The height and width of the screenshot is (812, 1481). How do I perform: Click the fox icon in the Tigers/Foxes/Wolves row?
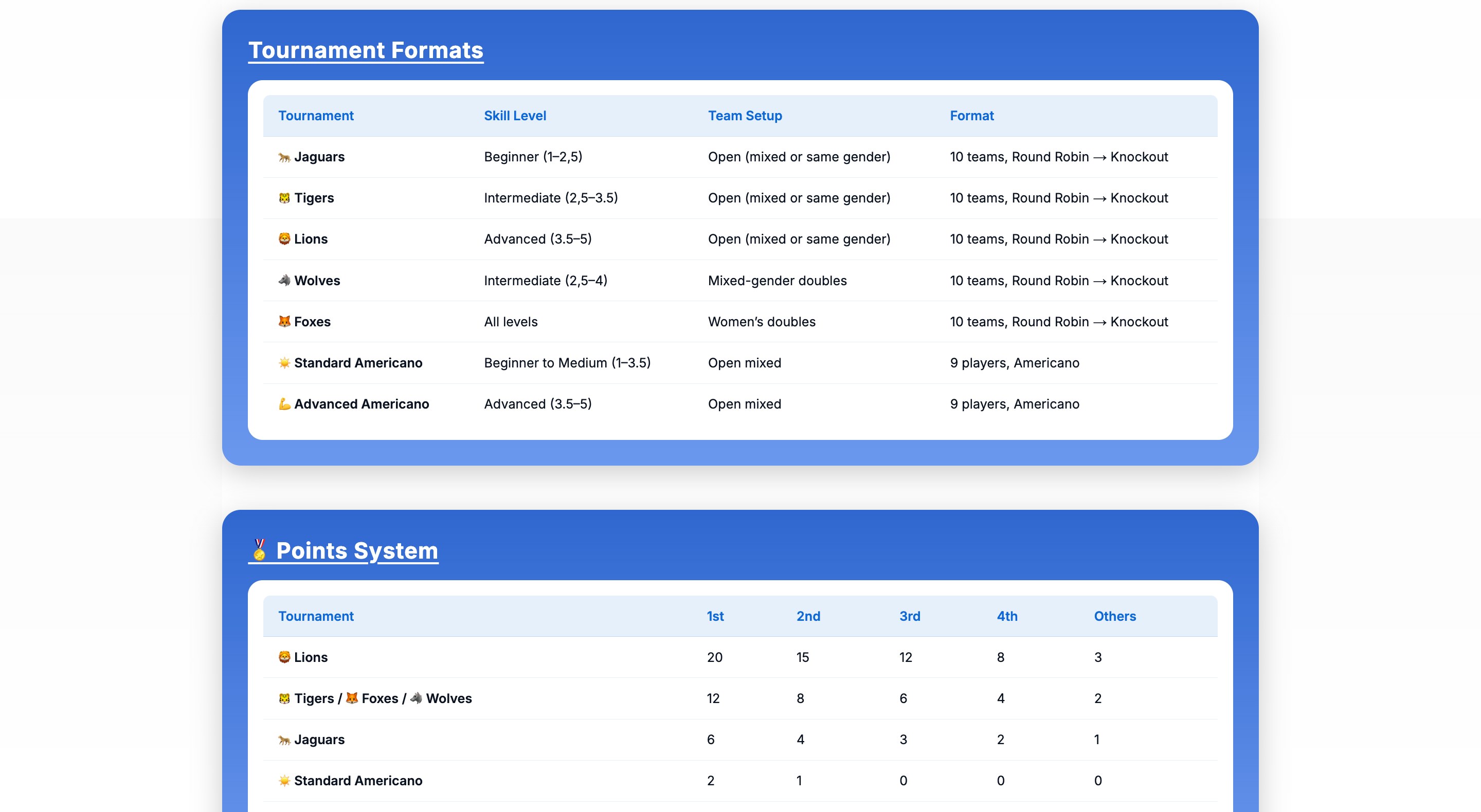coord(352,698)
